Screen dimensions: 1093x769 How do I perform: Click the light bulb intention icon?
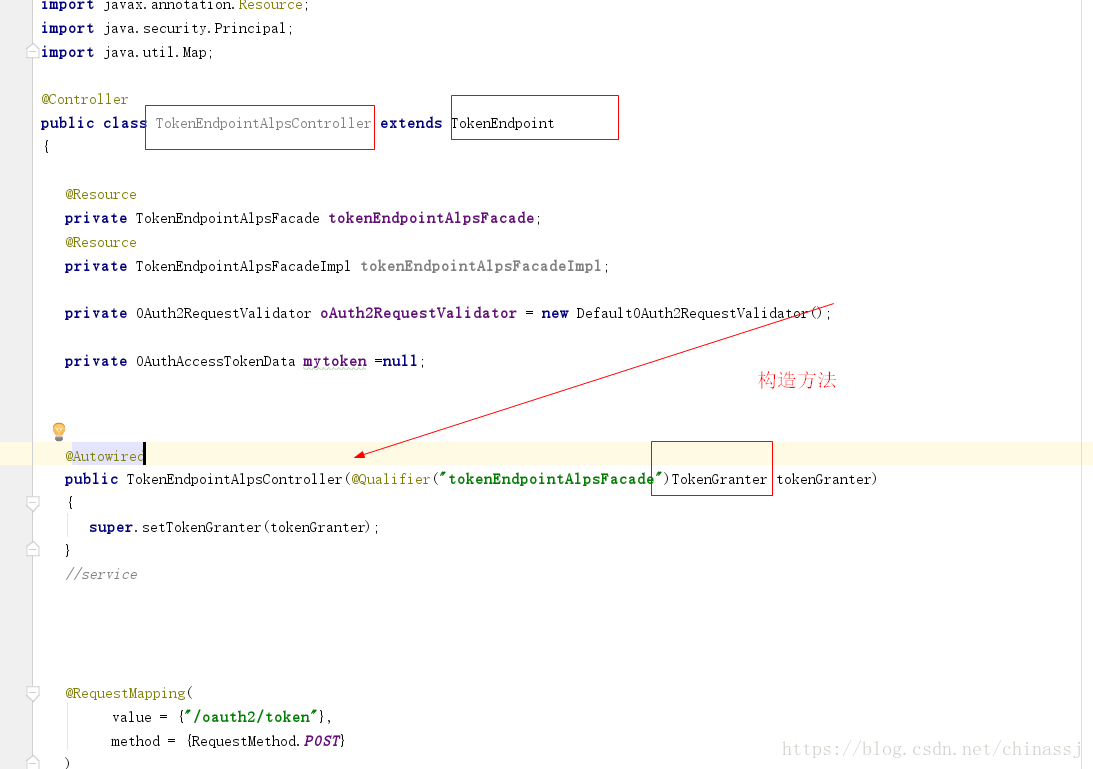click(59, 431)
